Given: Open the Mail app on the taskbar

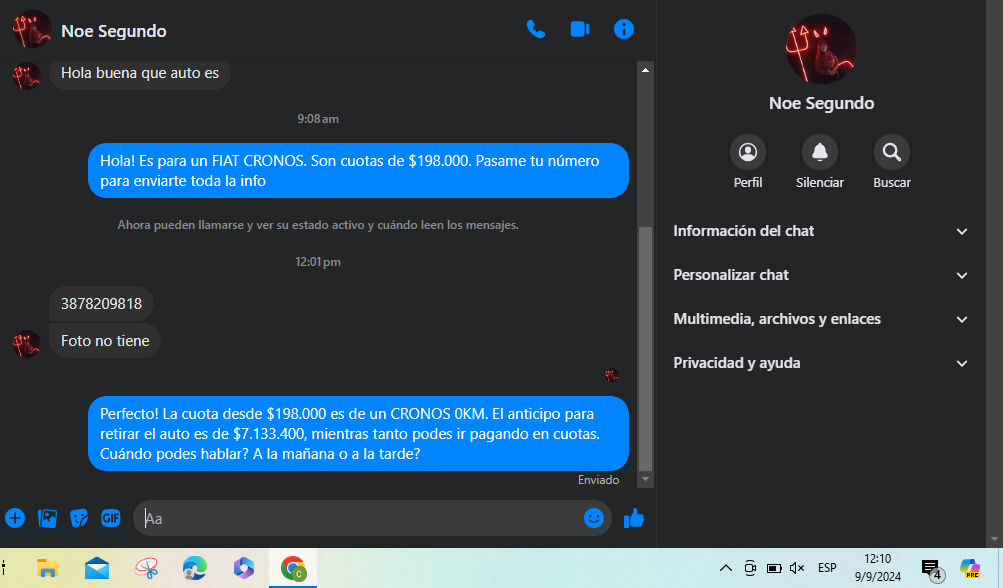Looking at the screenshot, I should [x=97, y=568].
